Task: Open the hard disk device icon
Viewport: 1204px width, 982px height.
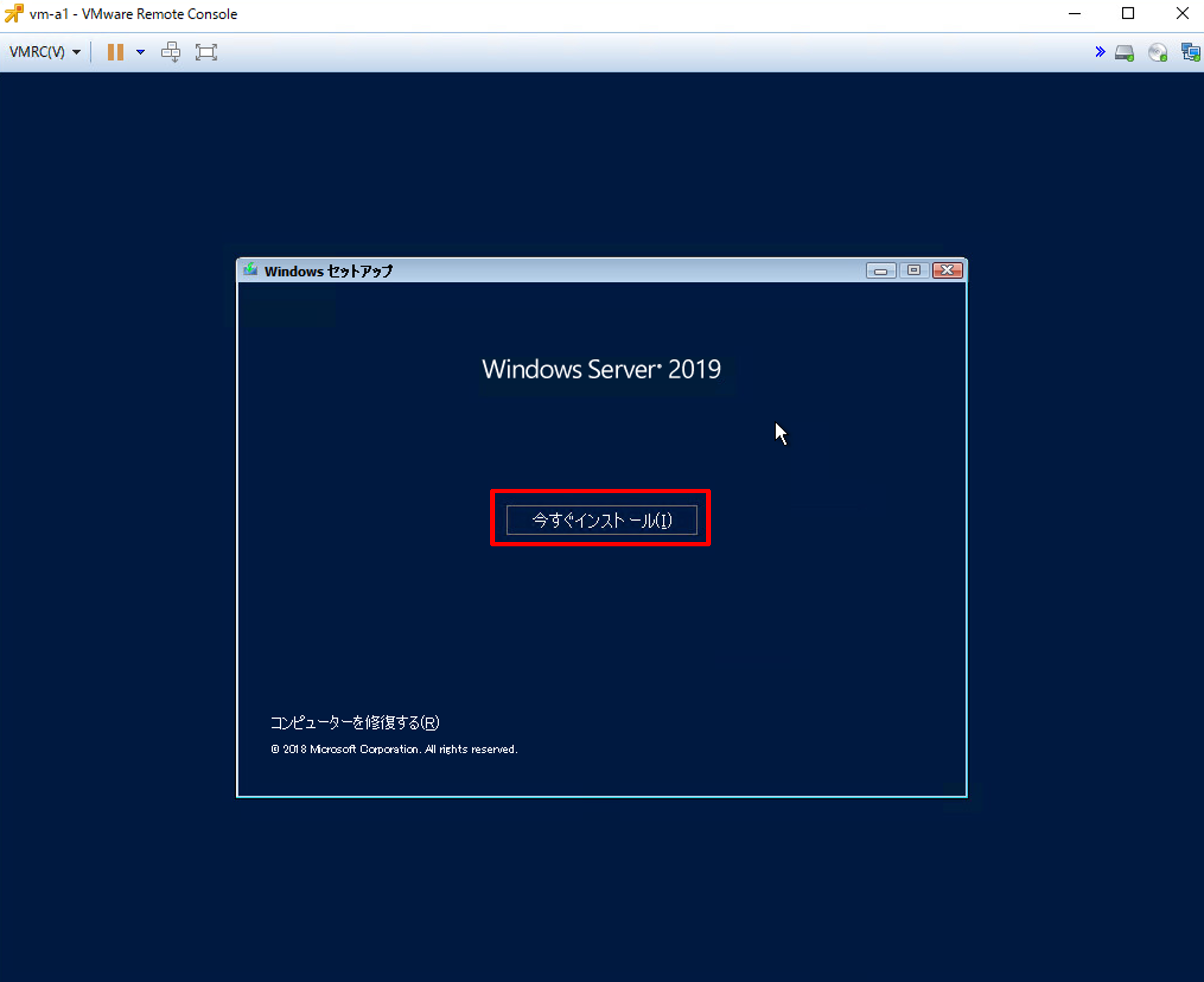Action: pos(1124,53)
